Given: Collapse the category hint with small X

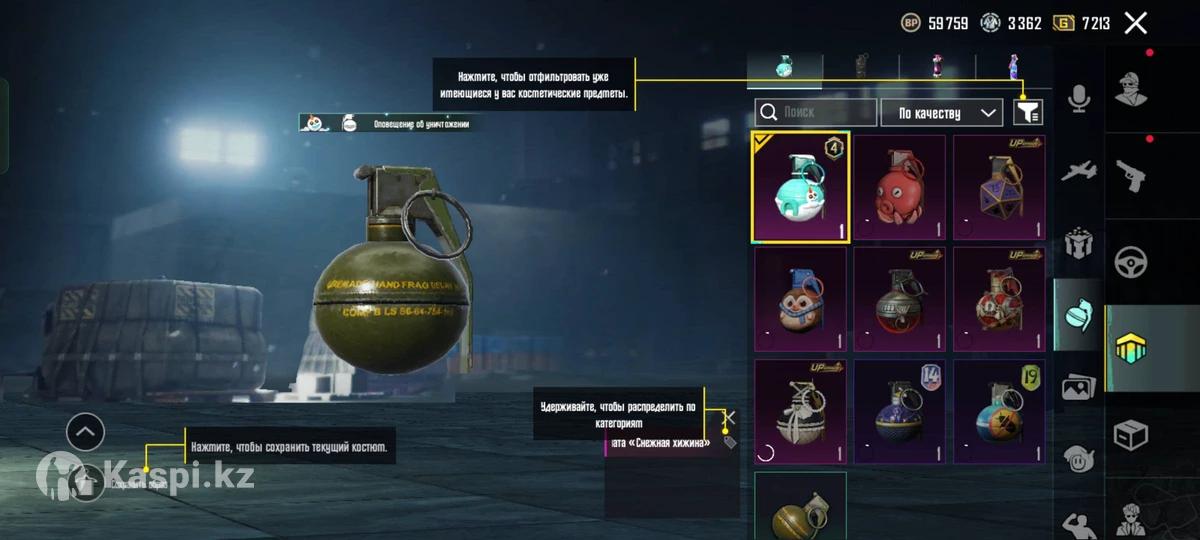Looking at the screenshot, I should click(730, 417).
